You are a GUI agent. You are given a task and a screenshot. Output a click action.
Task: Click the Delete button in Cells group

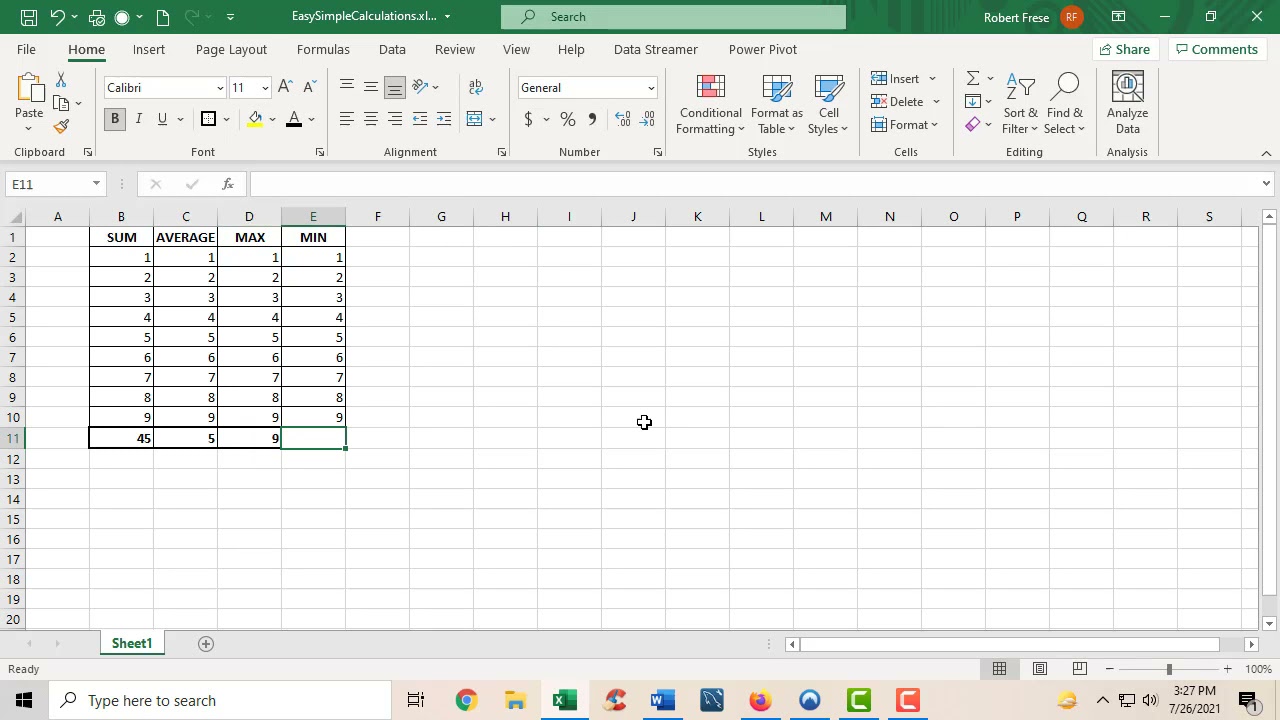[905, 101]
